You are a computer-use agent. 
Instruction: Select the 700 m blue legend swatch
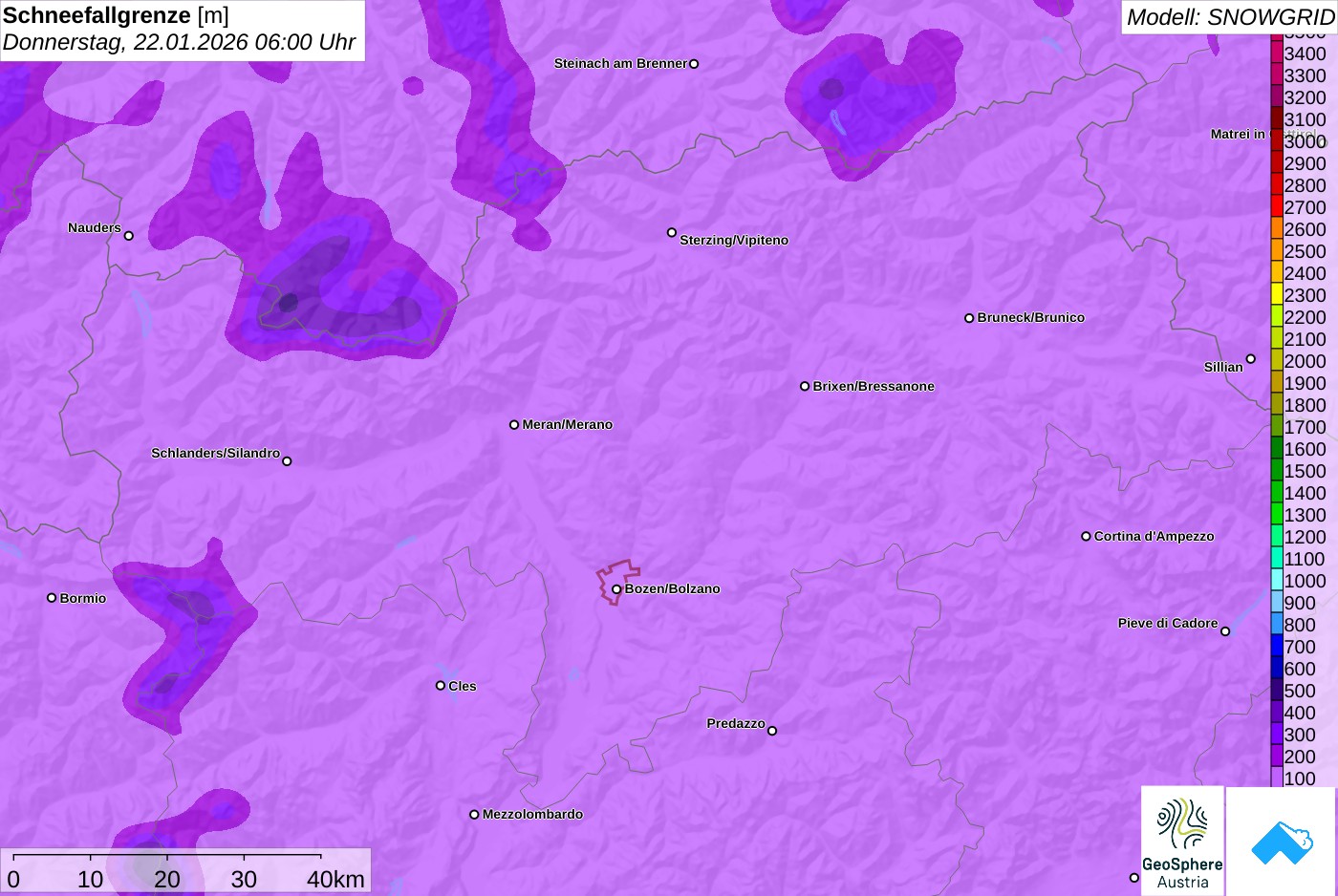1277,646
